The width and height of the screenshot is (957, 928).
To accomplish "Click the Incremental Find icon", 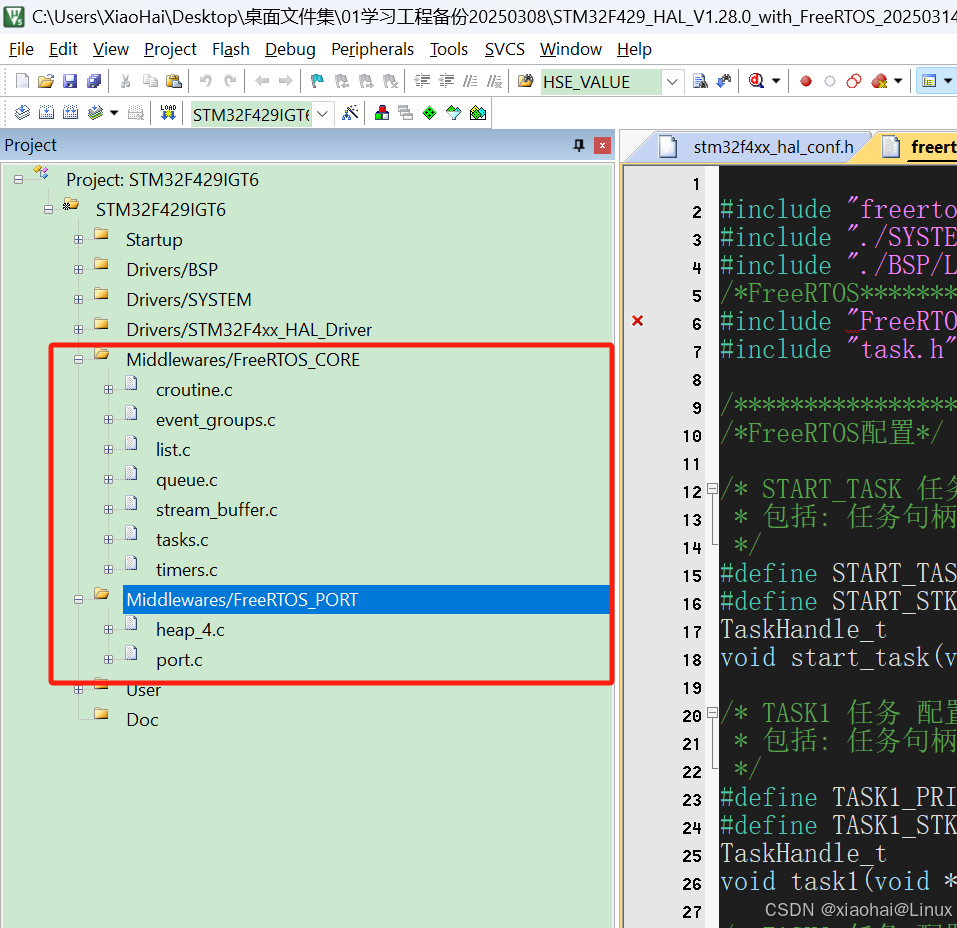I will tap(724, 81).
